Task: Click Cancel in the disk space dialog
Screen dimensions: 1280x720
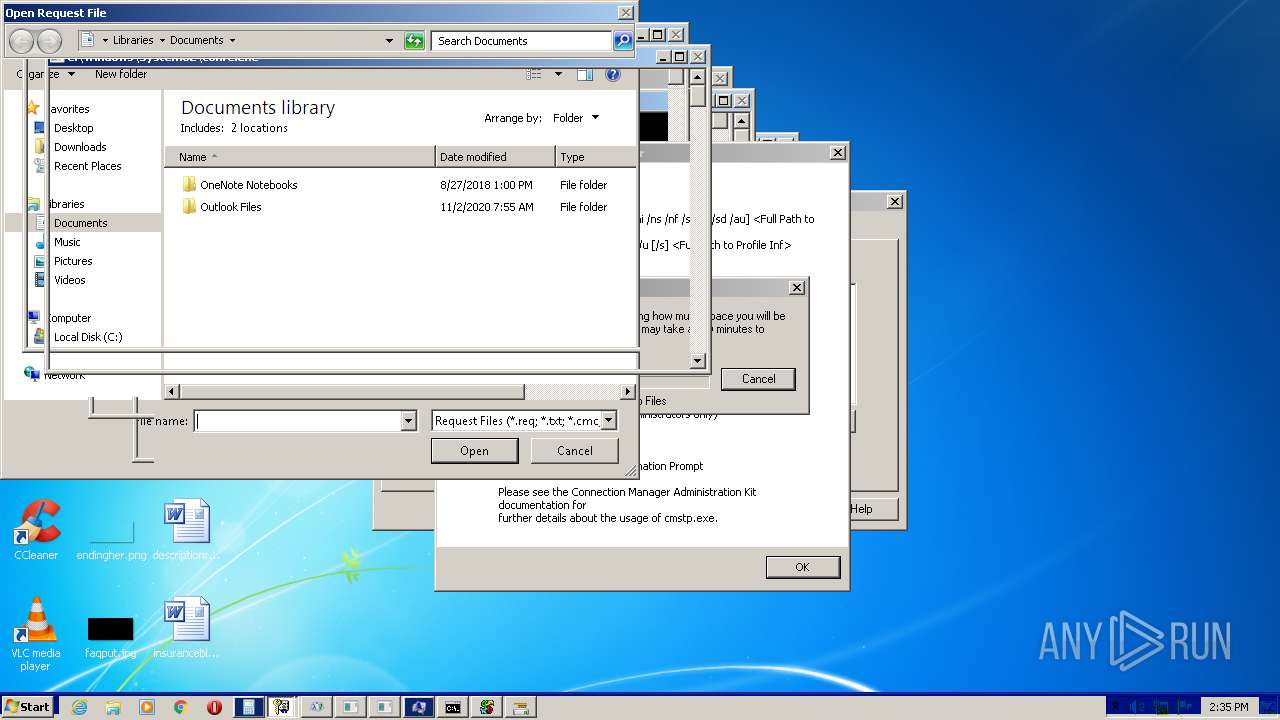Action: coord(758,379)
